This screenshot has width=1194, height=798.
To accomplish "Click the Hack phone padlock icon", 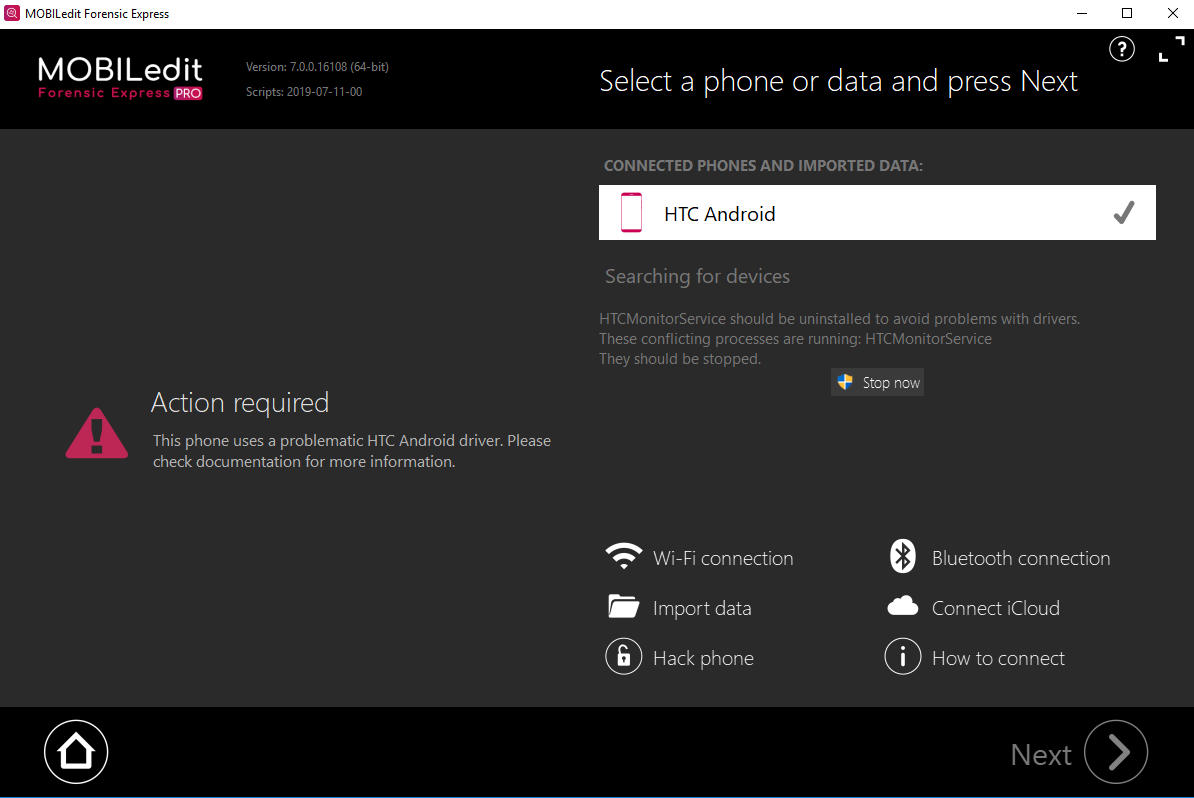I will click(x=623, y=657).
